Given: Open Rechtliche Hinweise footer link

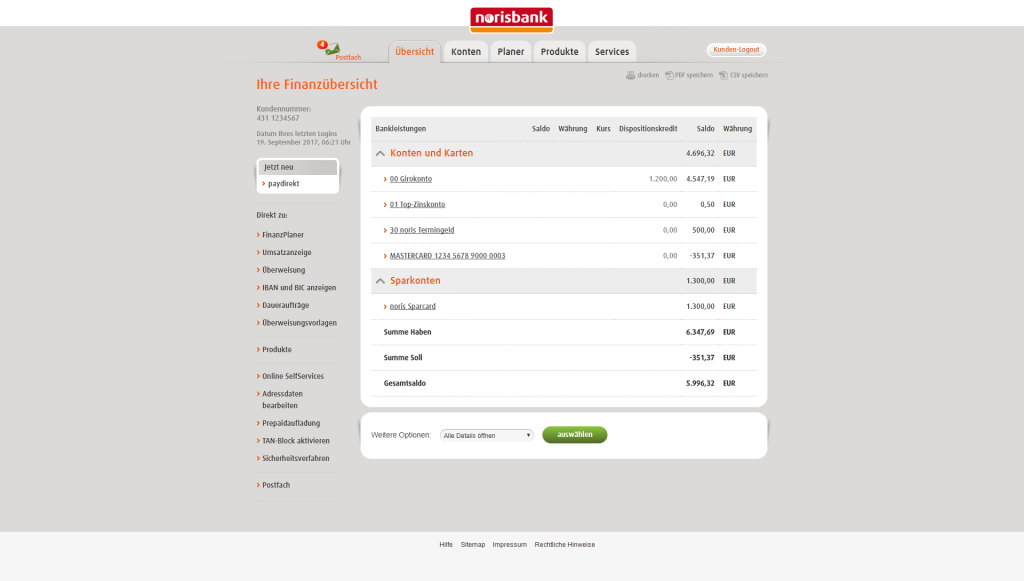Looking at the screenshot, I should pos(565,544).
